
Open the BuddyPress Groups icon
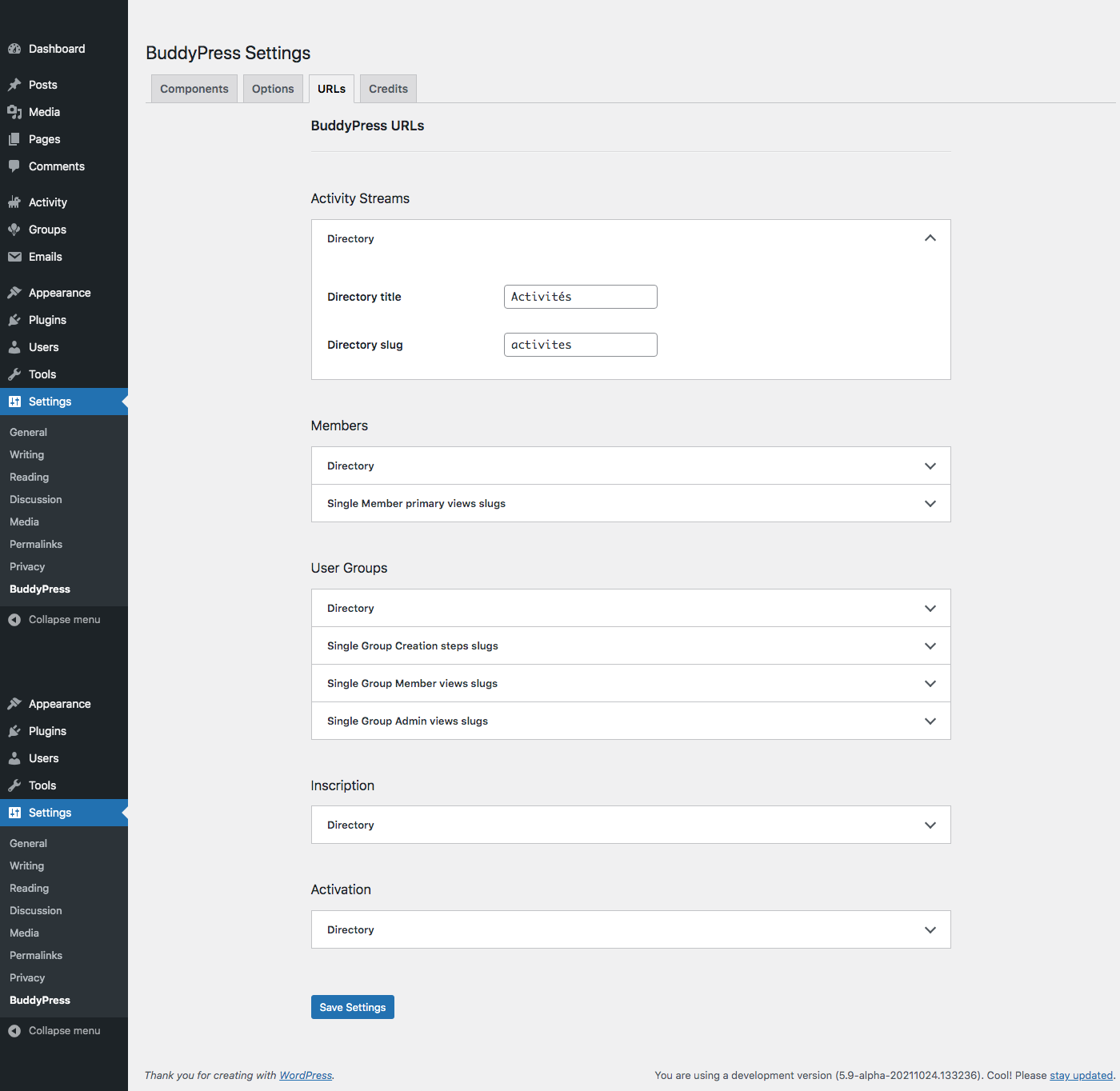pyautogui.click(x=14, y=230)
